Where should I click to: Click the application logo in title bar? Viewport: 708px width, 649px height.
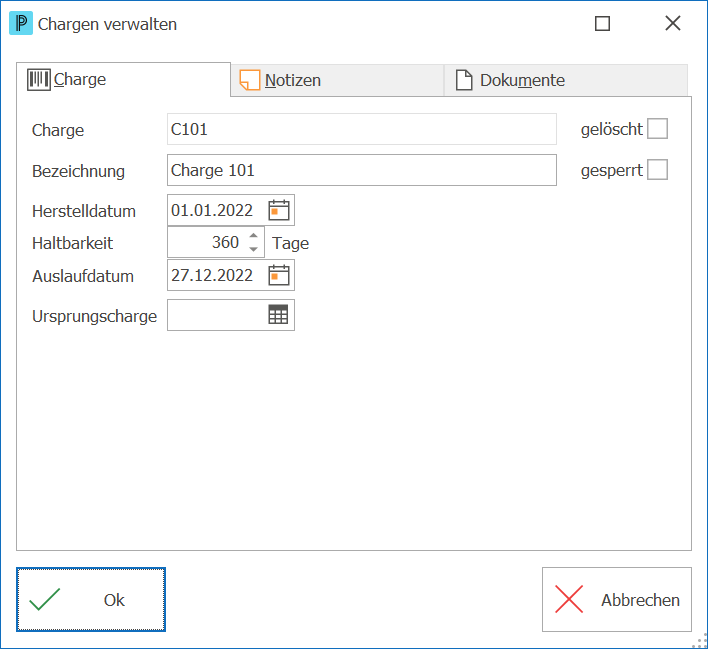(x=21, y=23)
